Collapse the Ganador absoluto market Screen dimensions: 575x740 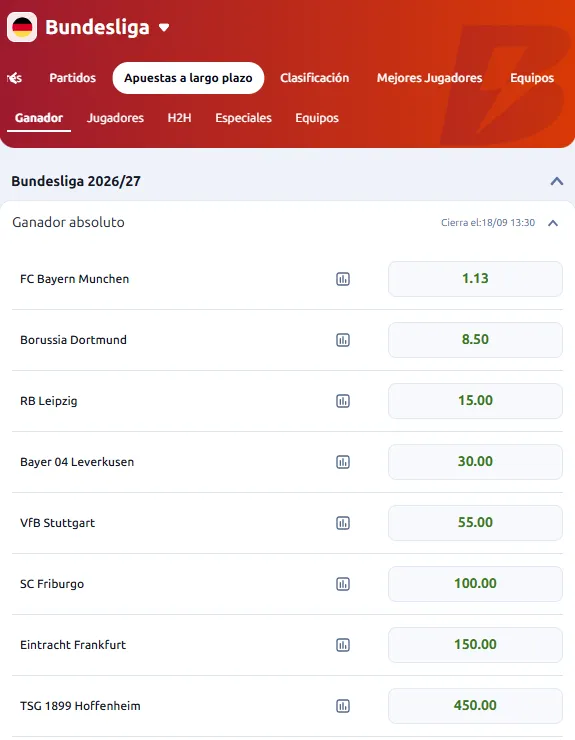[553, 223]
